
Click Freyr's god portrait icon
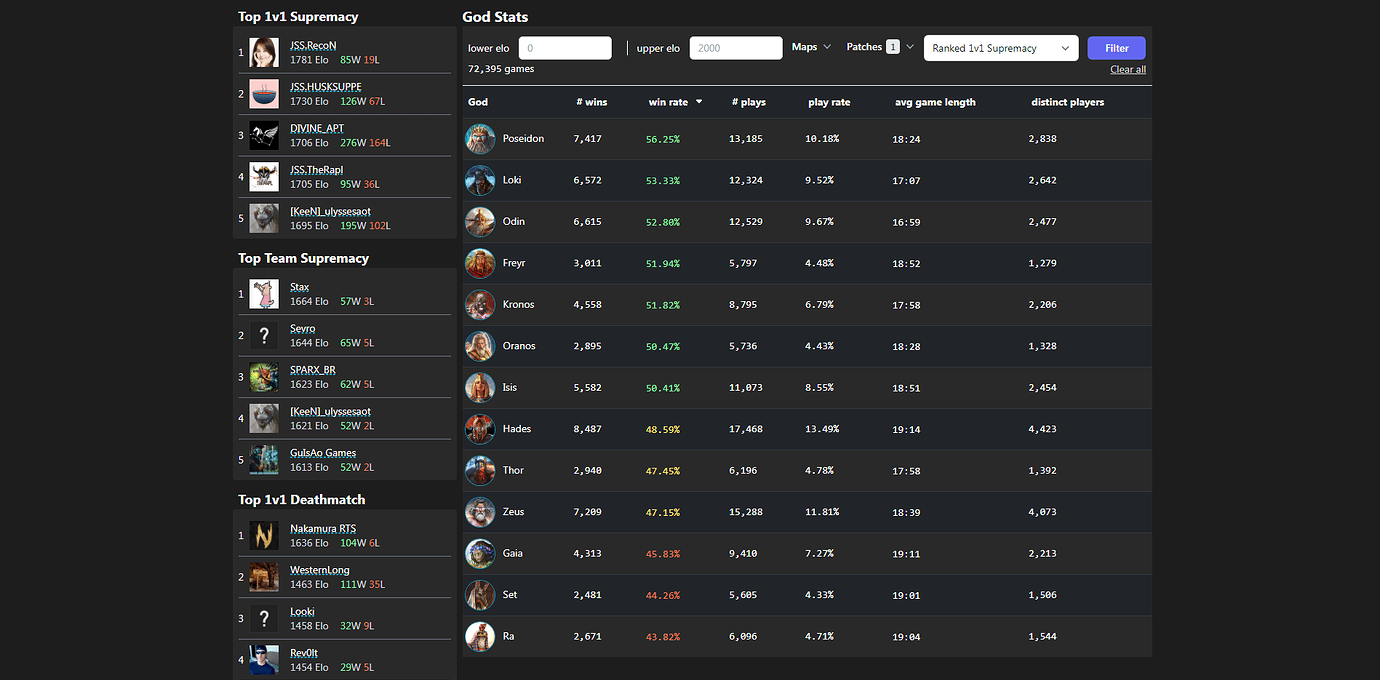tap(480, 263)
